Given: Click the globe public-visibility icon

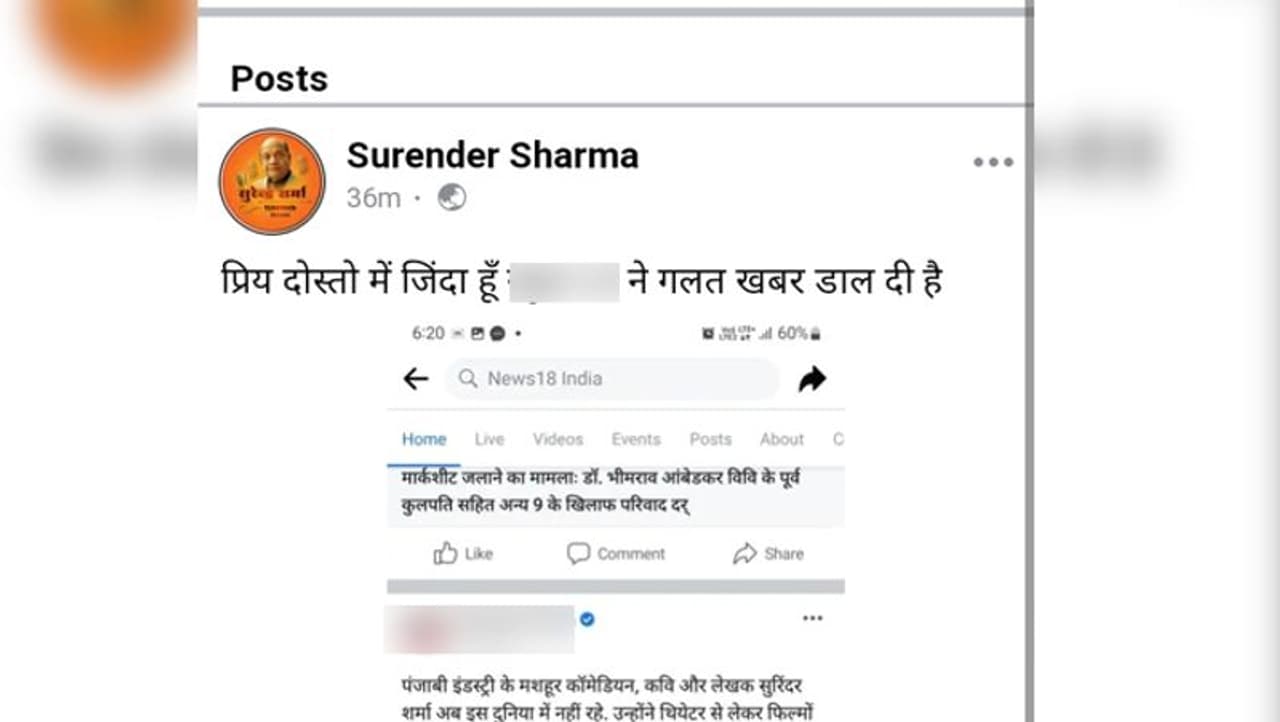Looking at the screenshot, I should pyautogui.click(x=451, y=198).
